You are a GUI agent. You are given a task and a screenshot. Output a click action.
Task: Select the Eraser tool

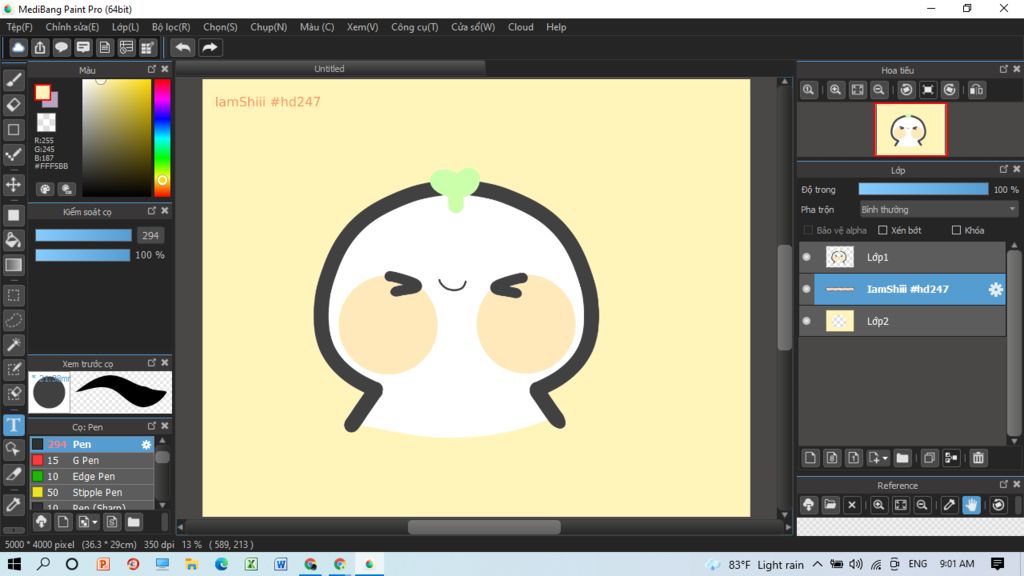pyautogui.click(x=14, y=104)
